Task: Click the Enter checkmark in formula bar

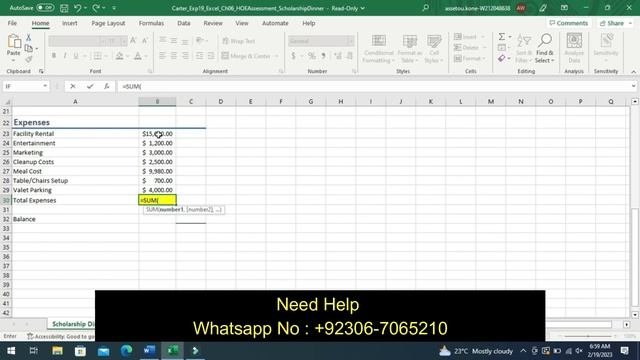Action: 90,86
